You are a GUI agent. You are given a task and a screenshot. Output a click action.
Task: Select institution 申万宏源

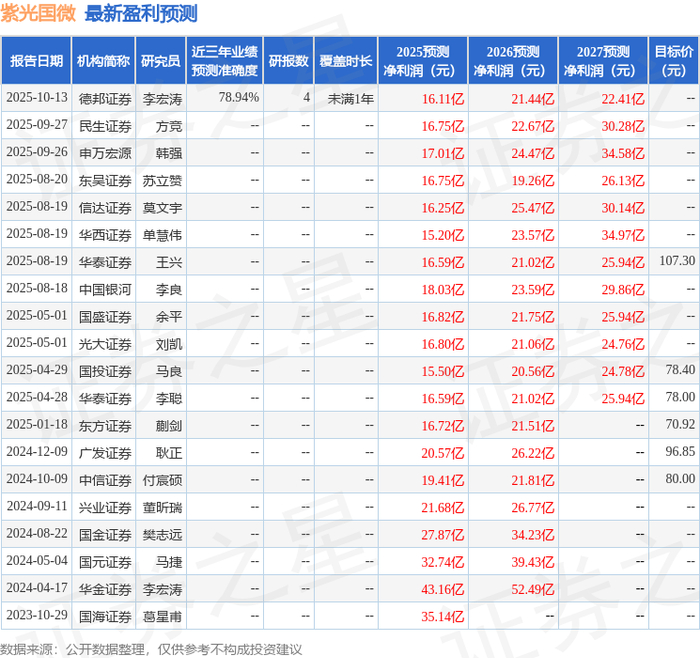pyautogui.click(x=105, y=154)
